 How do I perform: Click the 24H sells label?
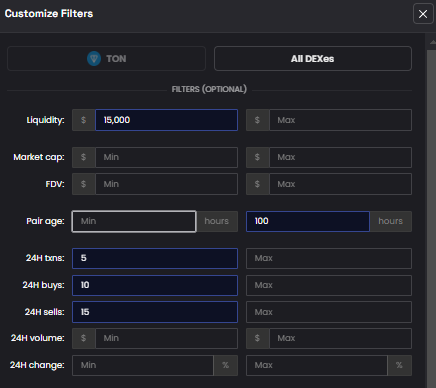pos(44,312)
